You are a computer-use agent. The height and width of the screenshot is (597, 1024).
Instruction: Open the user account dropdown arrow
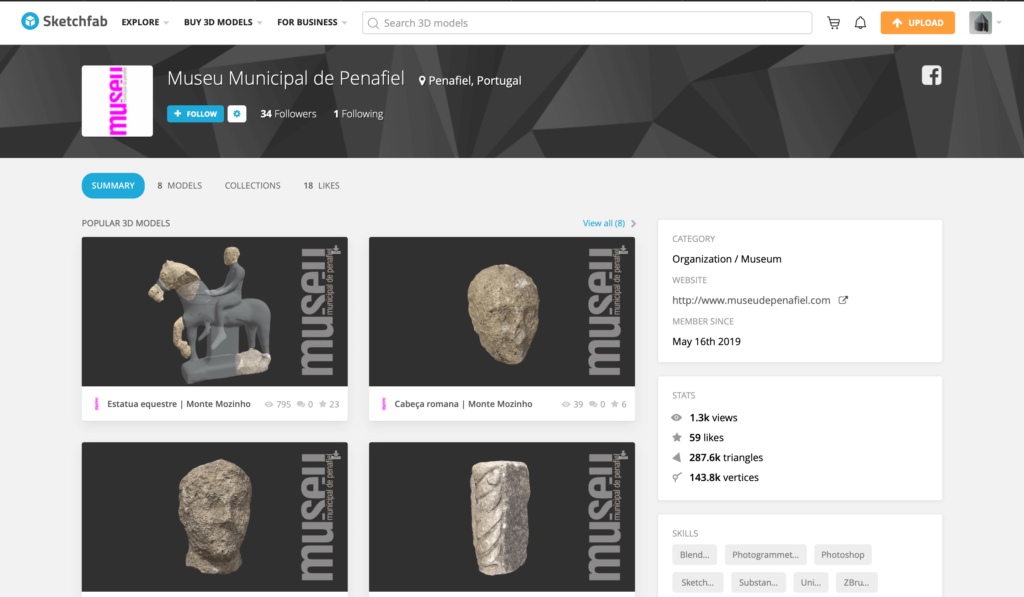coord(999,23)
